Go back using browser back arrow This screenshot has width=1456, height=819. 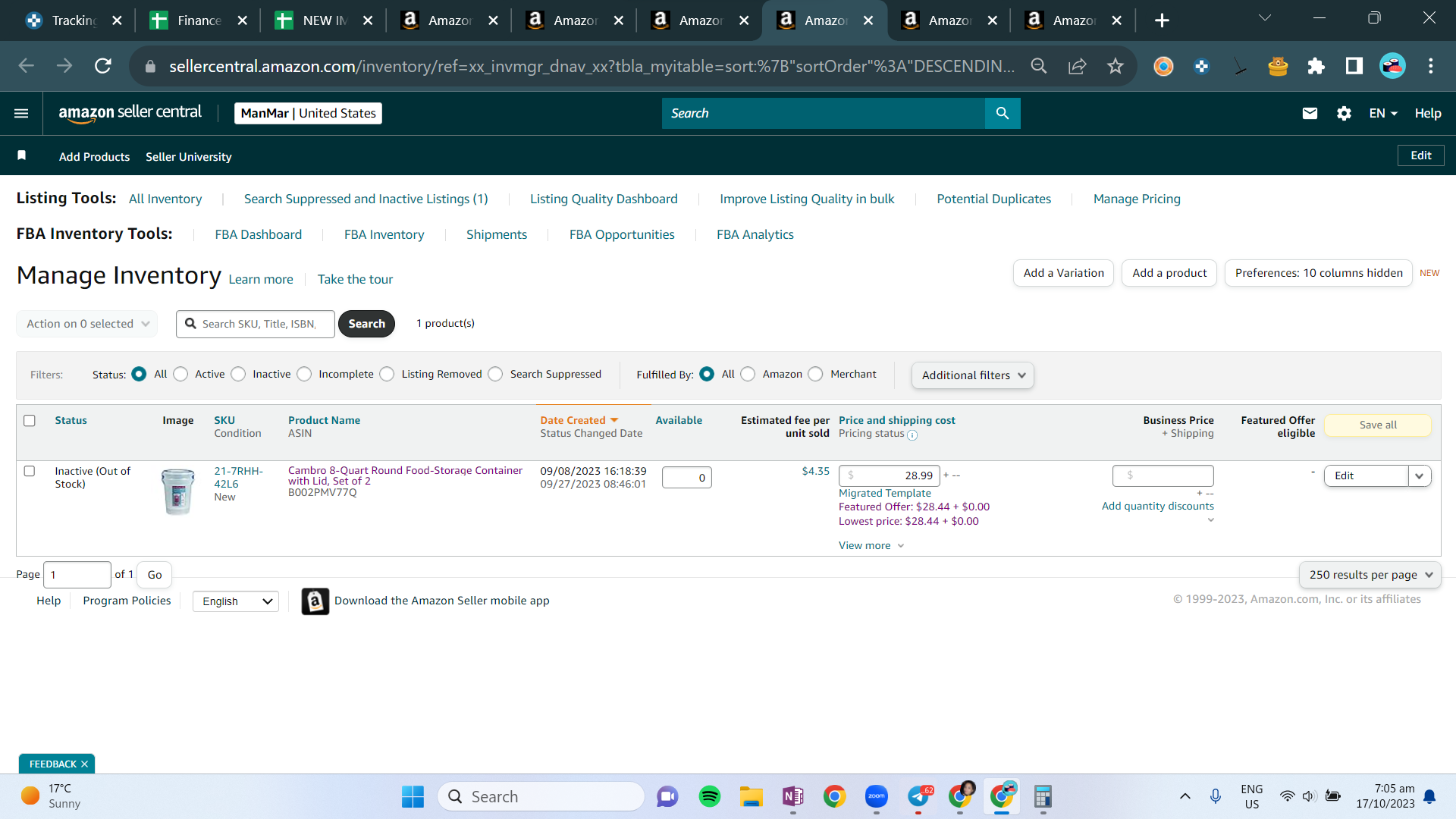[x=27, y=67]
